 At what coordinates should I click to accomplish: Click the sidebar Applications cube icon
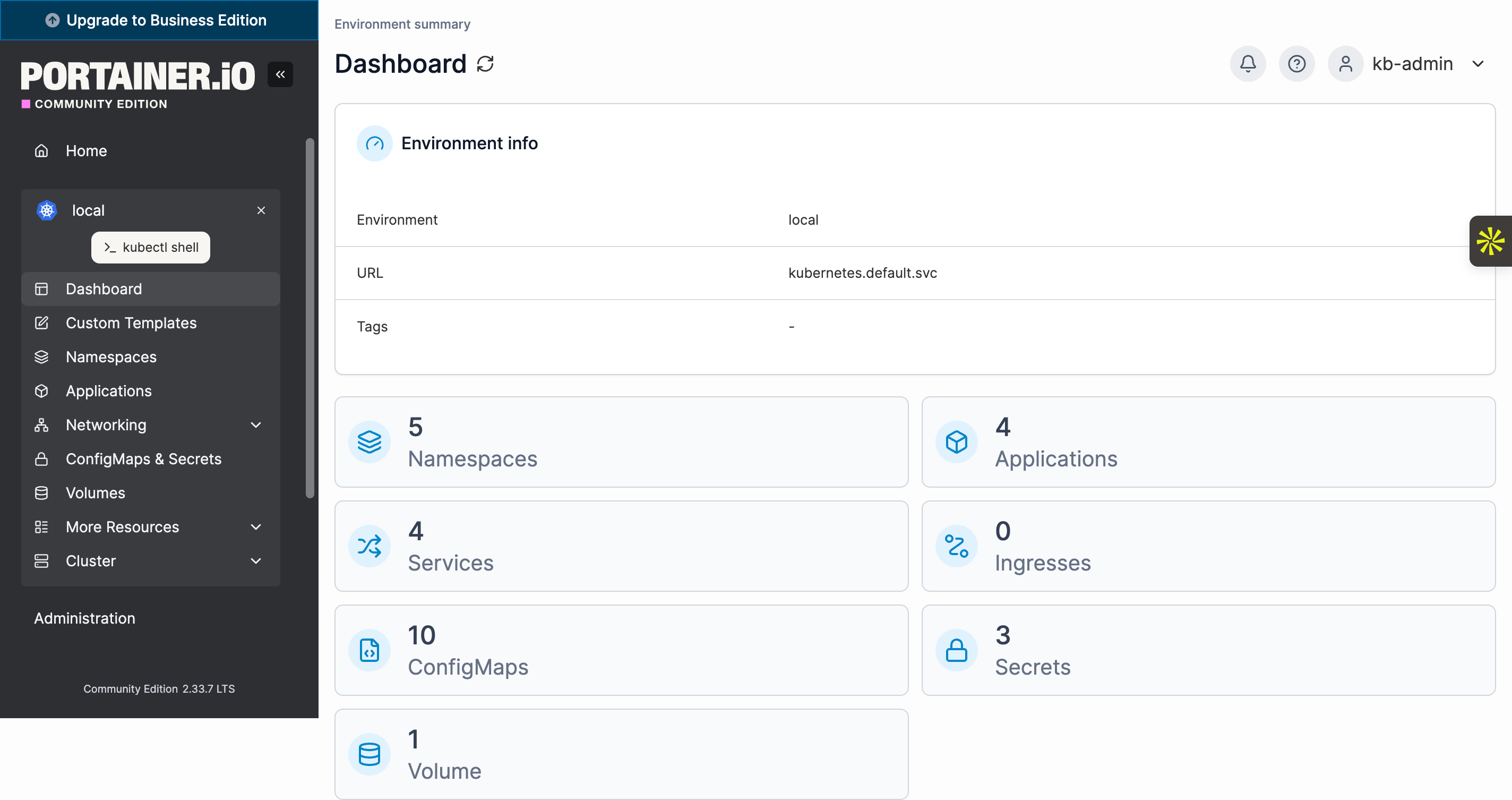[x=41, y=391]
